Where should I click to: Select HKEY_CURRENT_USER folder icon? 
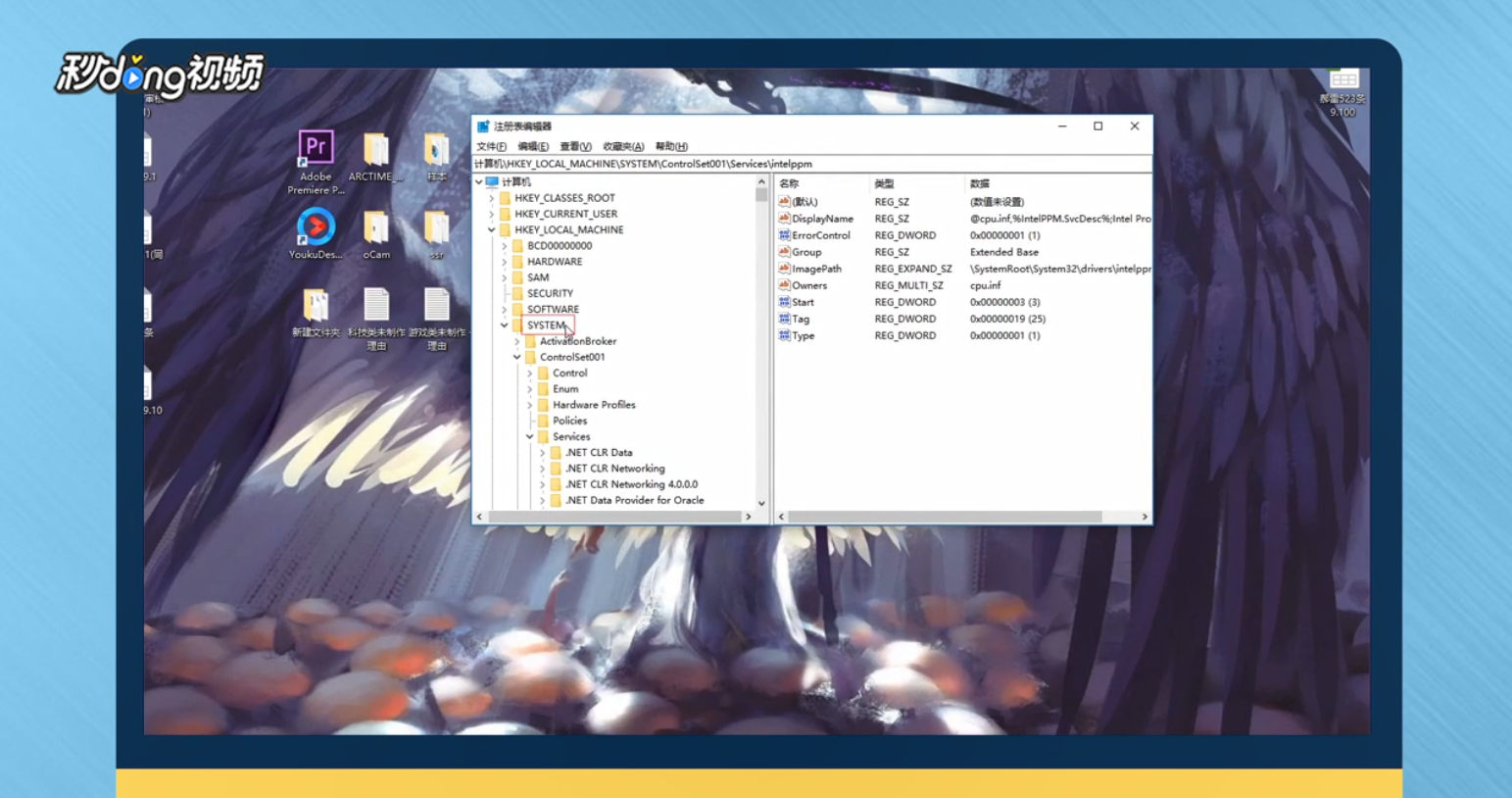click(506, 214)
